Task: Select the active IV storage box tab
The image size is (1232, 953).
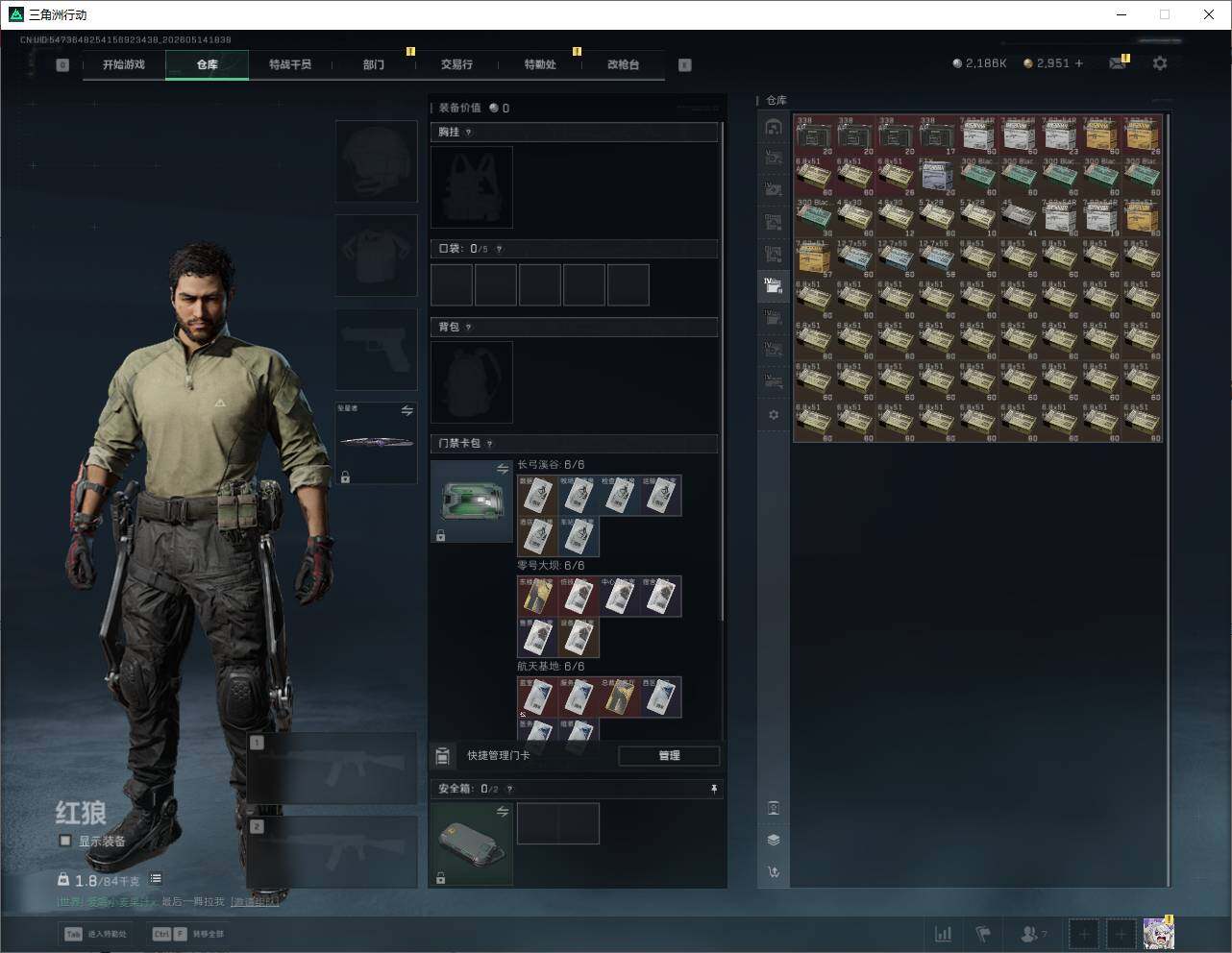Action: (x=774, y=284)
